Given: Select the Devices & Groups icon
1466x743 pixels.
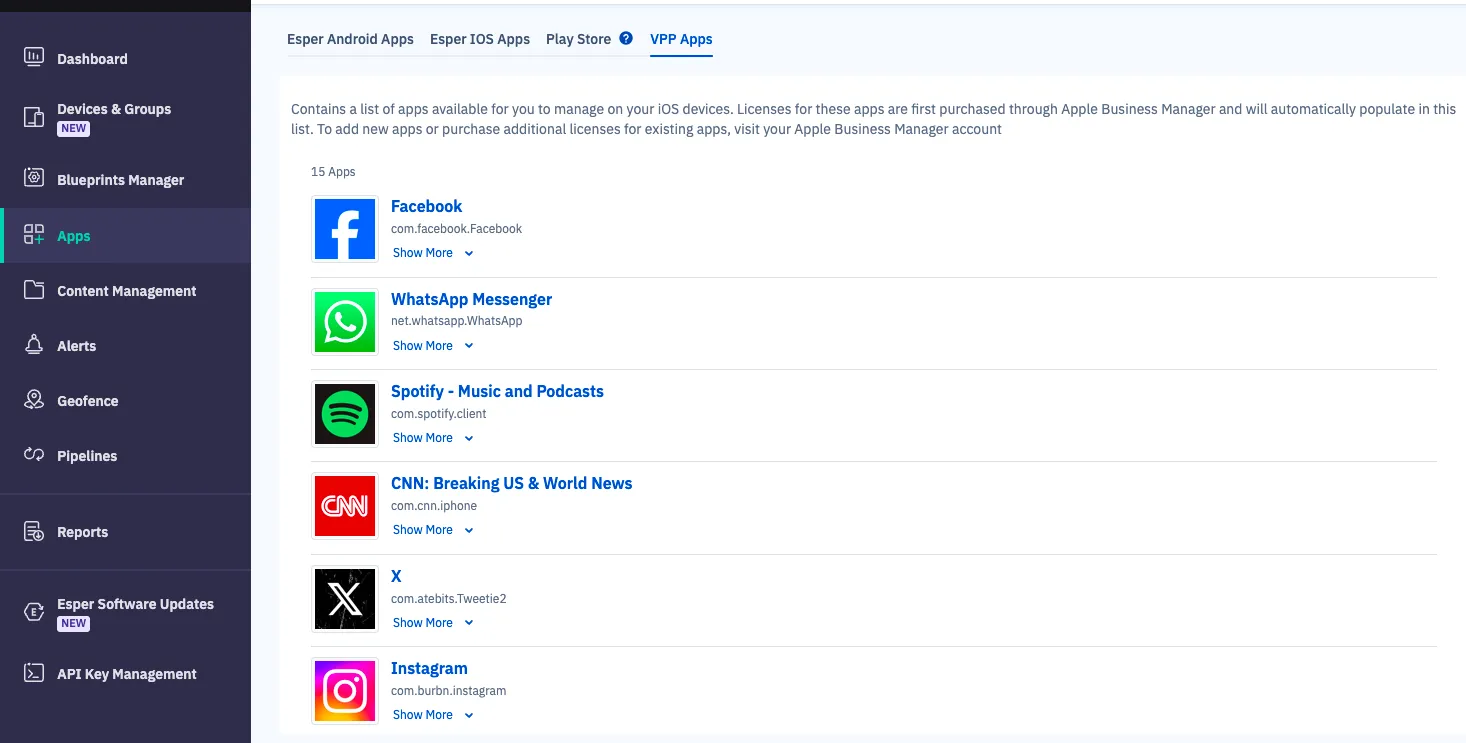Looking at the screenshot, I should 33,117.
